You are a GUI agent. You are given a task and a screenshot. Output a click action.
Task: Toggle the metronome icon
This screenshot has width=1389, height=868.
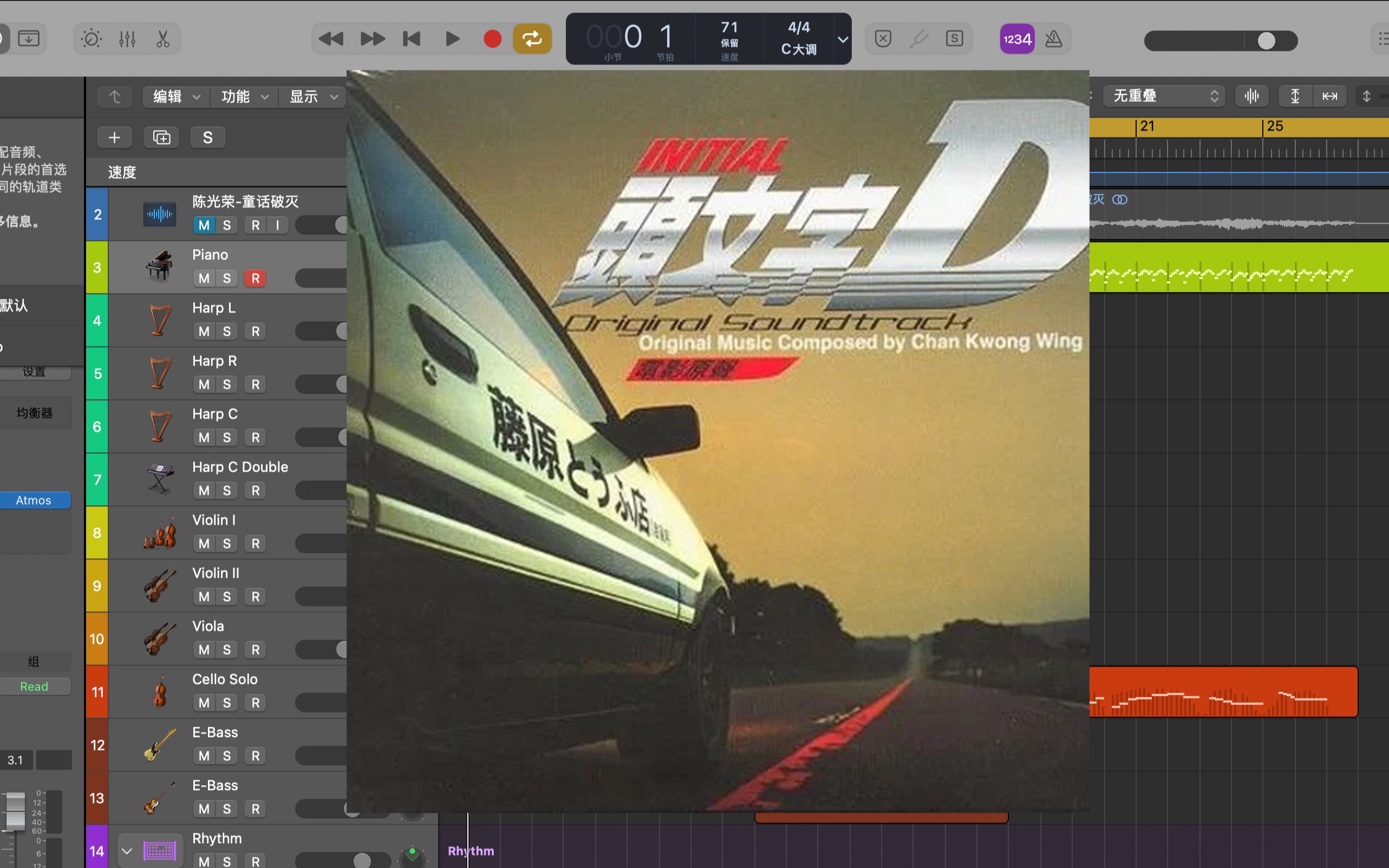(x=1053, y=39)
